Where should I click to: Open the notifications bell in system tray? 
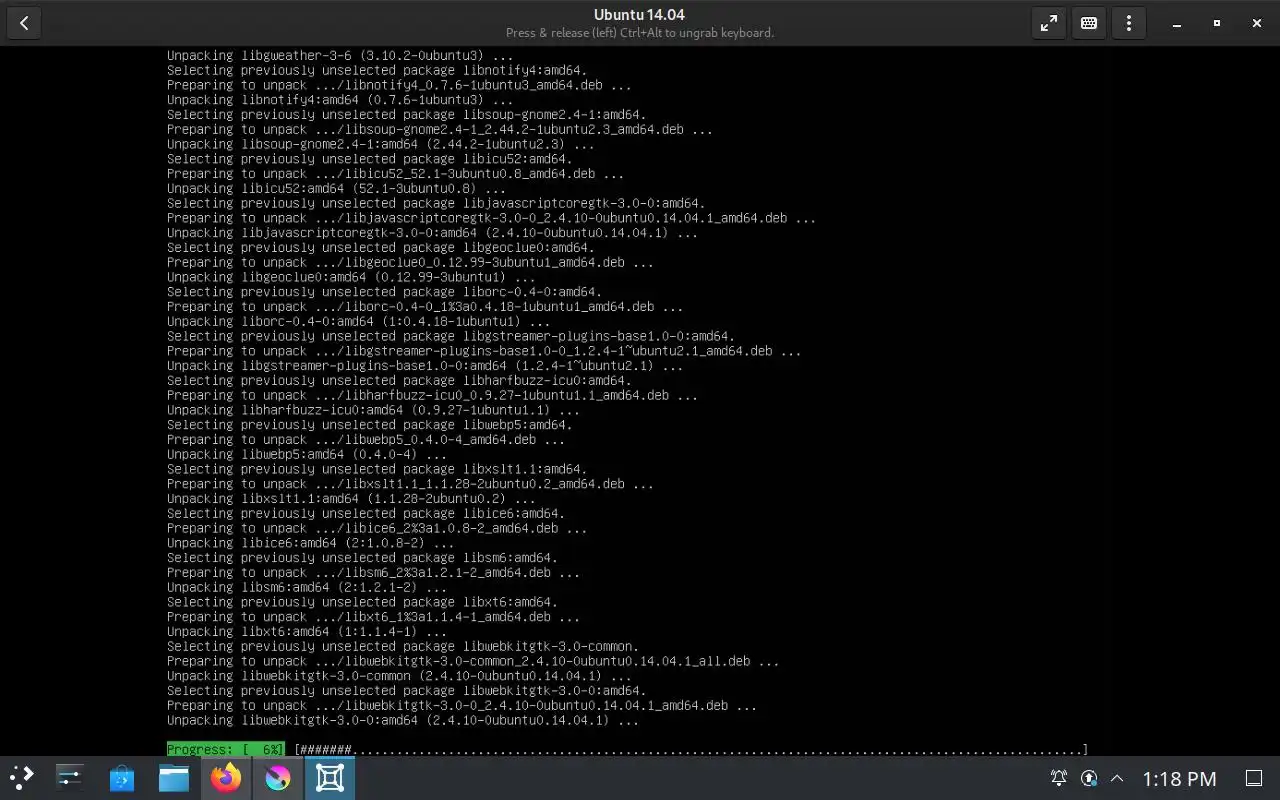(x=1058, y=778)
